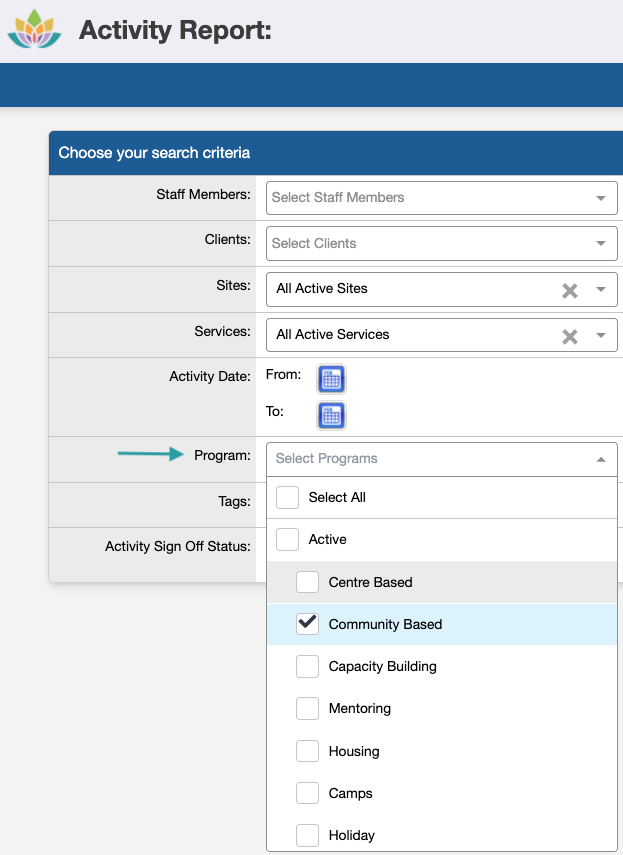This screenshot has width=623, height=855.
Task: Clear All Active Services with the X icon
Action: [570, 336]
